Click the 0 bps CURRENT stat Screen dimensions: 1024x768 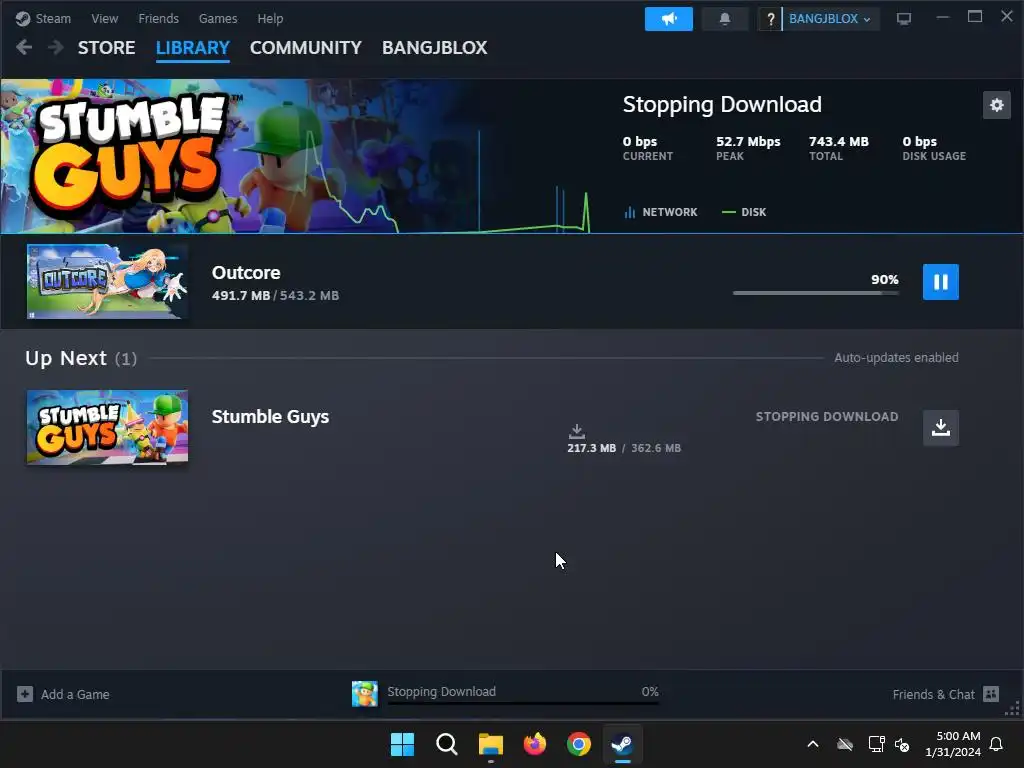pyautogui.click(x=647, y=148)
